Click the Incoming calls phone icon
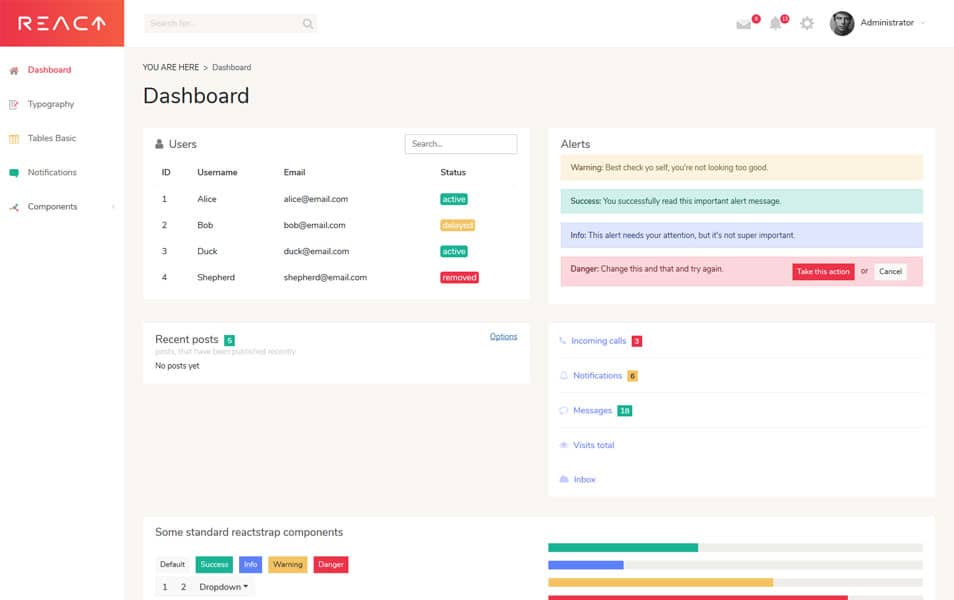954x600 pixels. click(563, 341)
